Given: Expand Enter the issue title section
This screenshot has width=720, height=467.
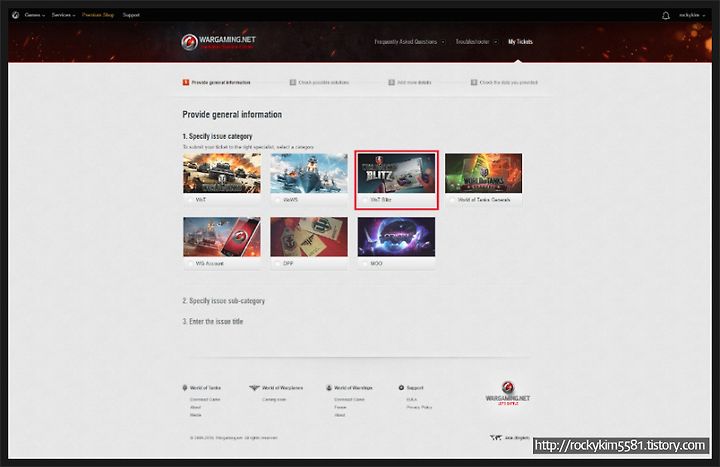Looking at the screenshot, I should [213, 321].
